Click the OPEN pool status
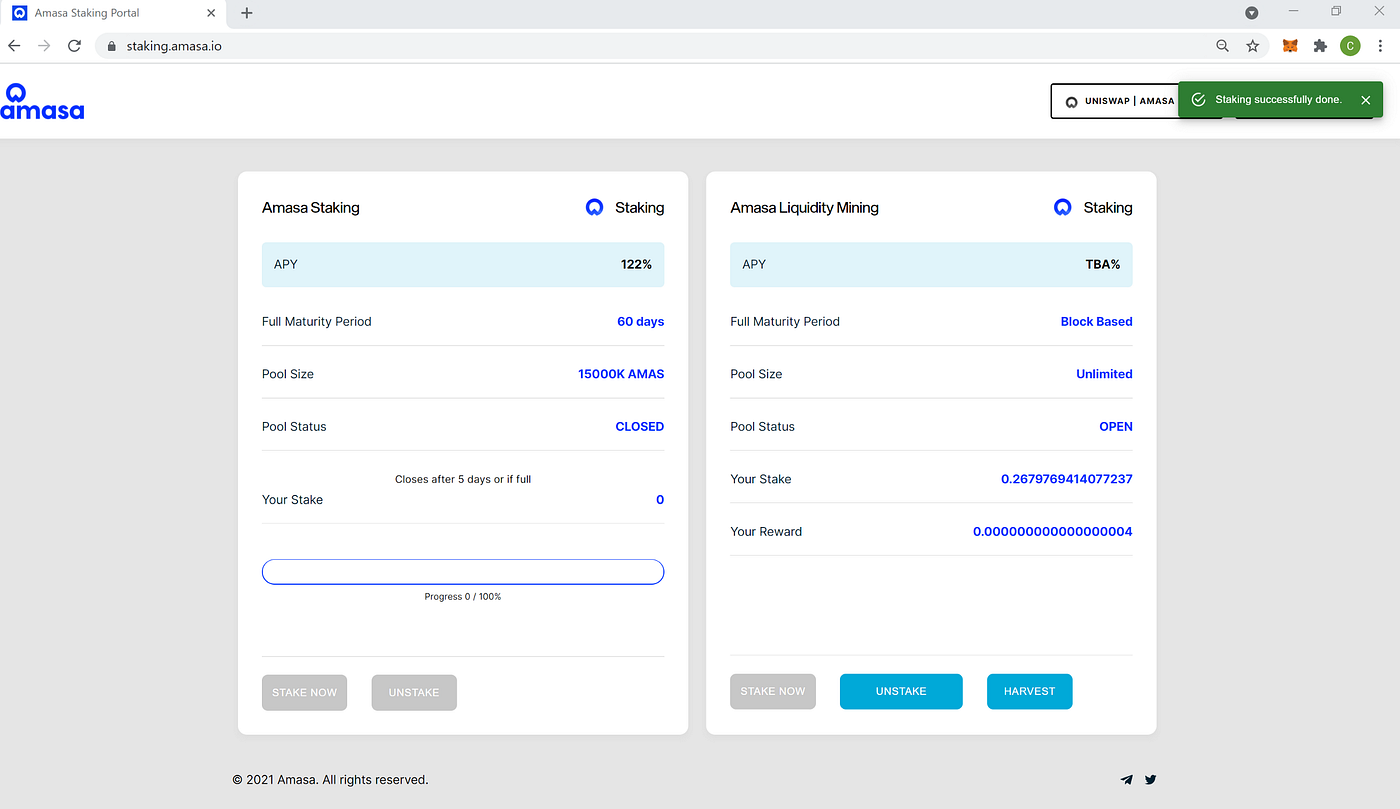1400x809 pixels. [x=1116, y=426]
